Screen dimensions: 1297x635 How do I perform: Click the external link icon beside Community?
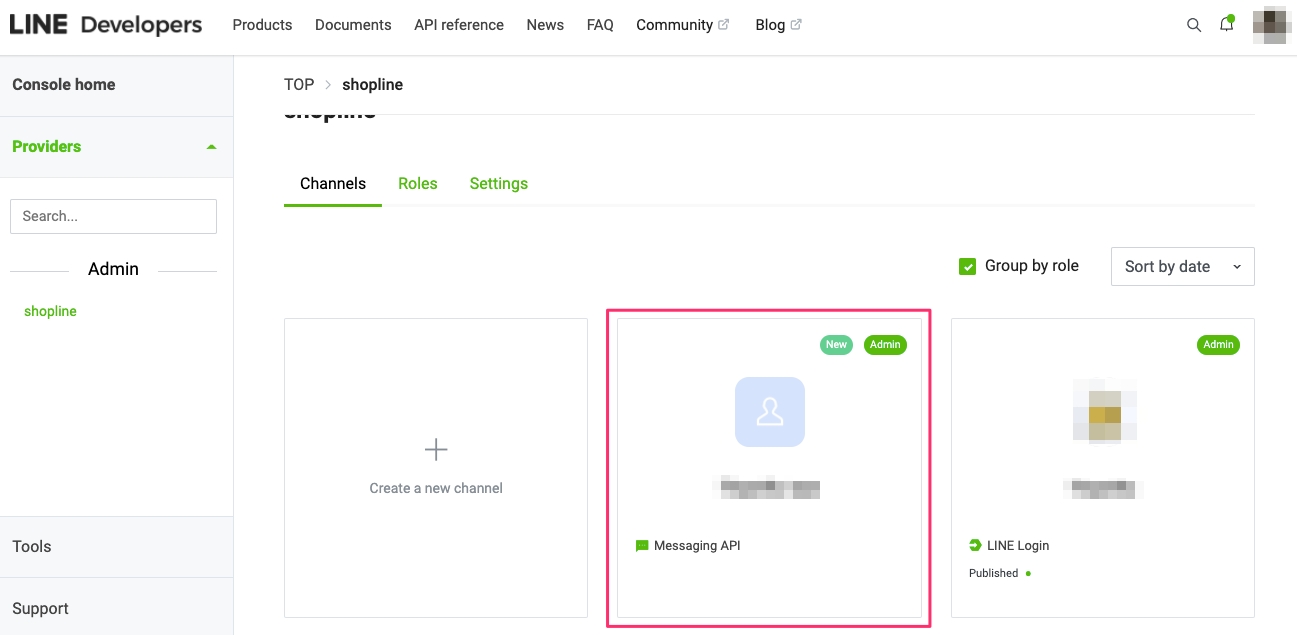coord(724,25)
